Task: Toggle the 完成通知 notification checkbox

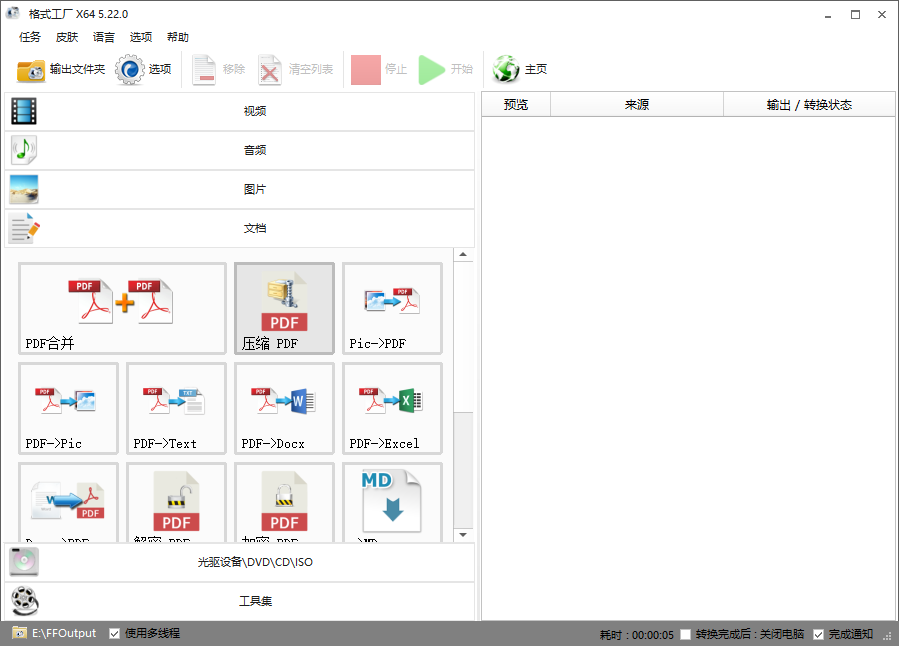Action: click(x=819, y=635)
